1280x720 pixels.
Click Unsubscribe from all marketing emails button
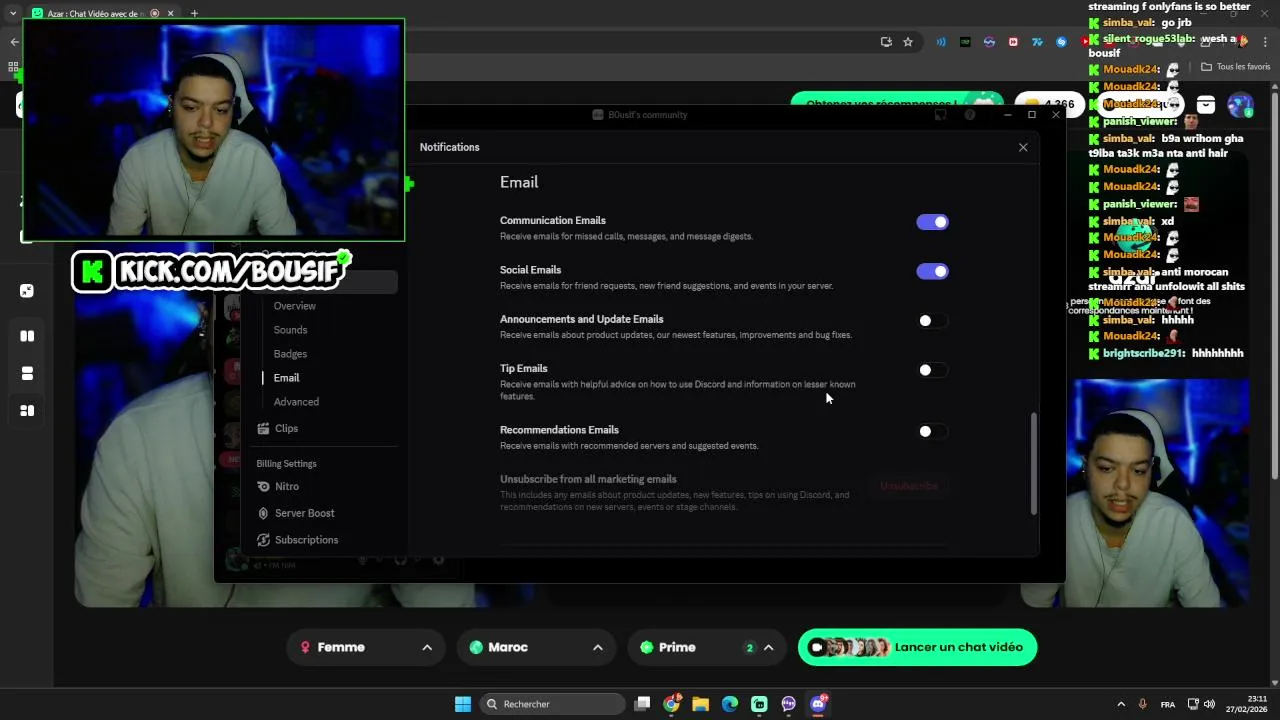point(908,486)
